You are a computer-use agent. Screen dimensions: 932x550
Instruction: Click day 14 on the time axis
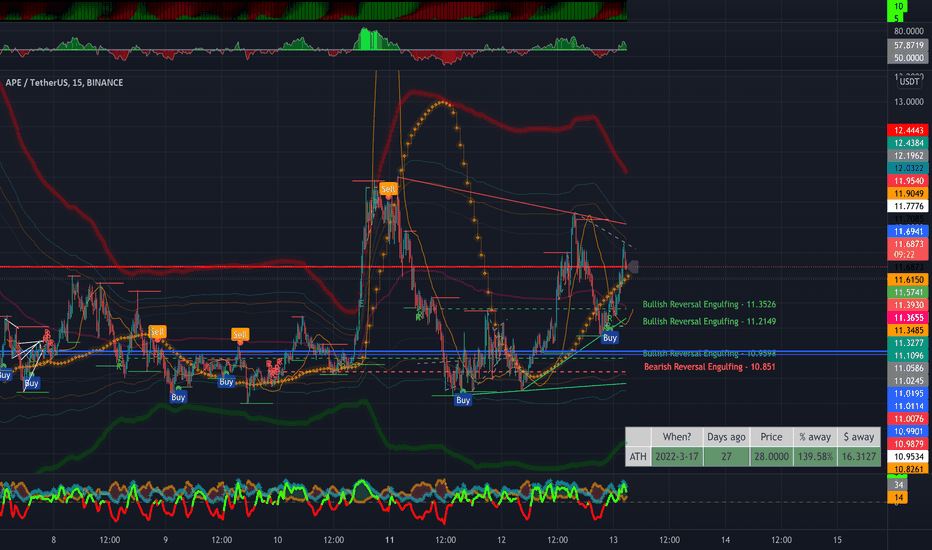coord(726,540)
